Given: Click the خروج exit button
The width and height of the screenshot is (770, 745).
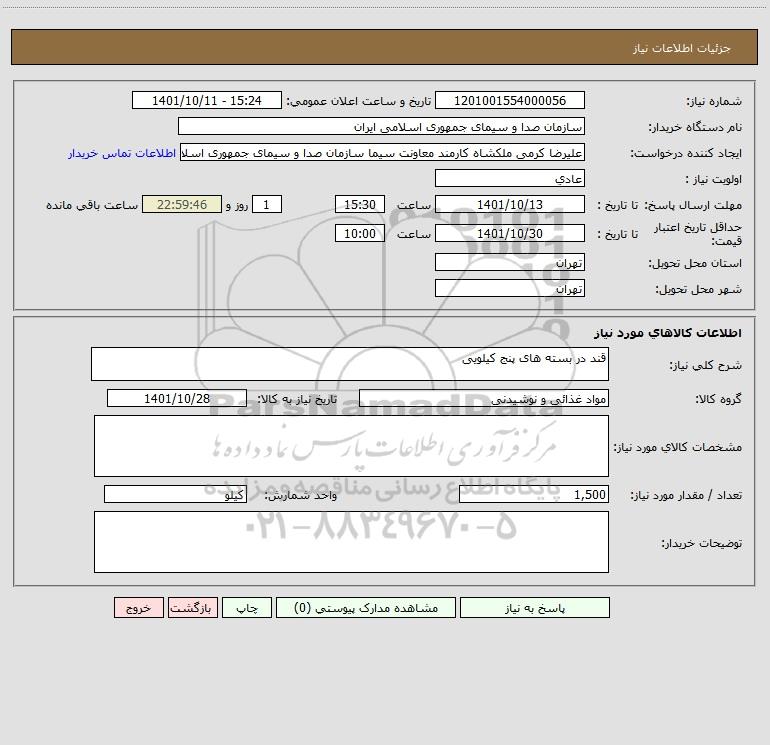Looking at the screenshot, I should click(138, 608).
